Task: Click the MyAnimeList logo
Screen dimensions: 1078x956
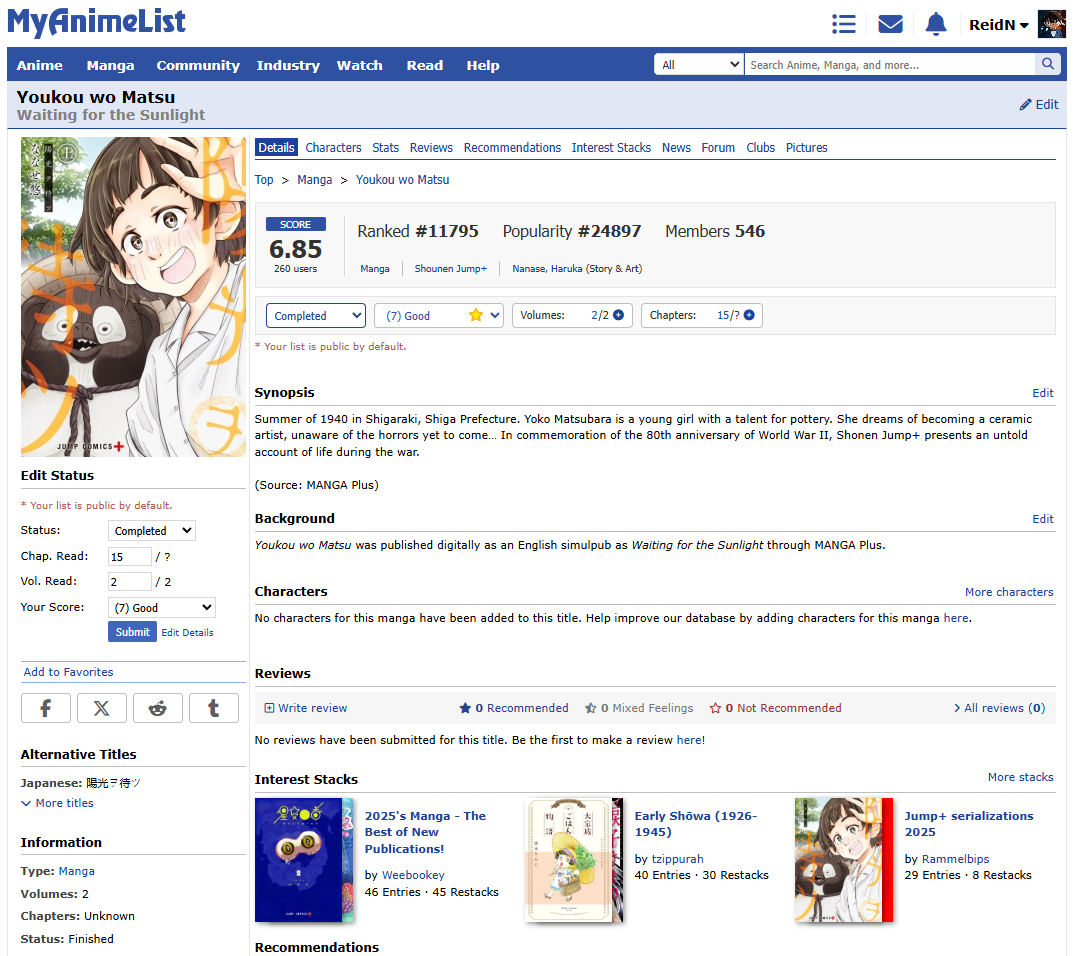Action: [96, 22]
